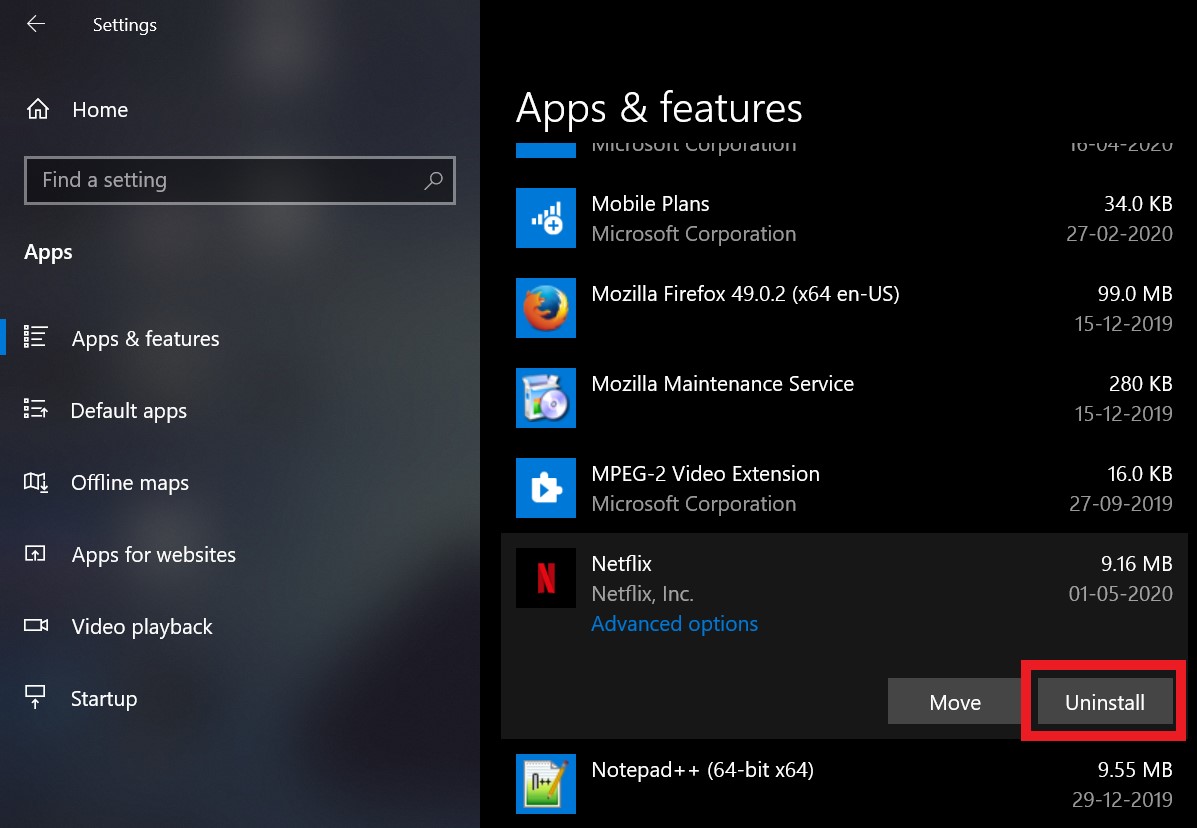The width and height of the screenshot is (1197, 828).
Task: Select the Mozilla Firefox app icon
Action: tap(546, 308)
